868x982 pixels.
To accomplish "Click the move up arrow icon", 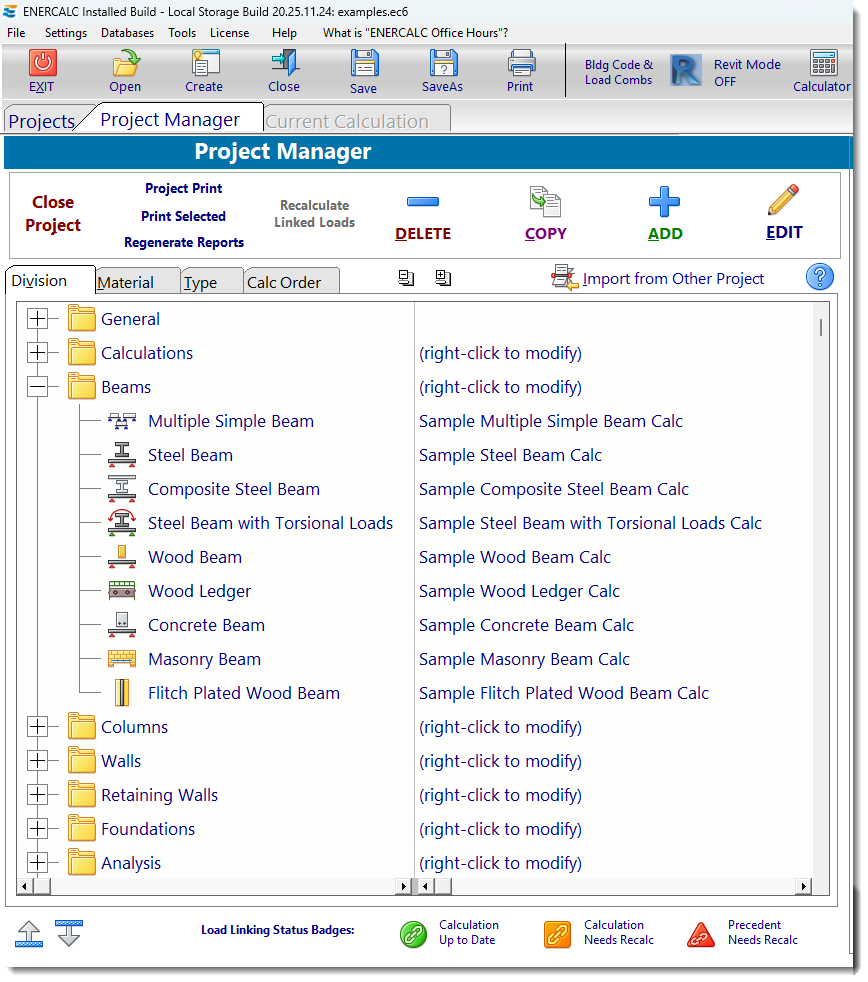I will coord(30,934).
